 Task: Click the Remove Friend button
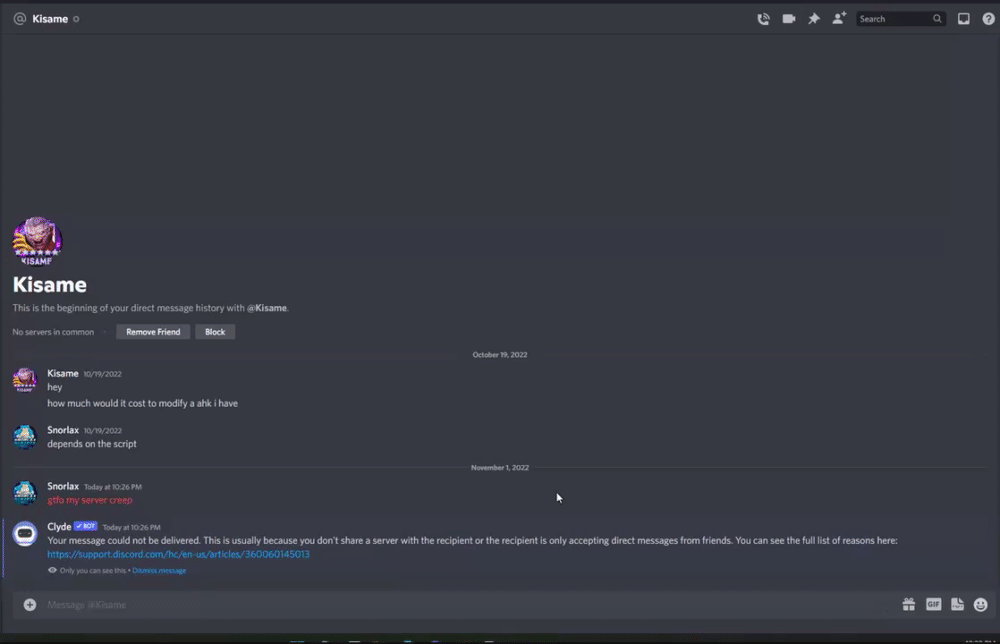[153, 332]
